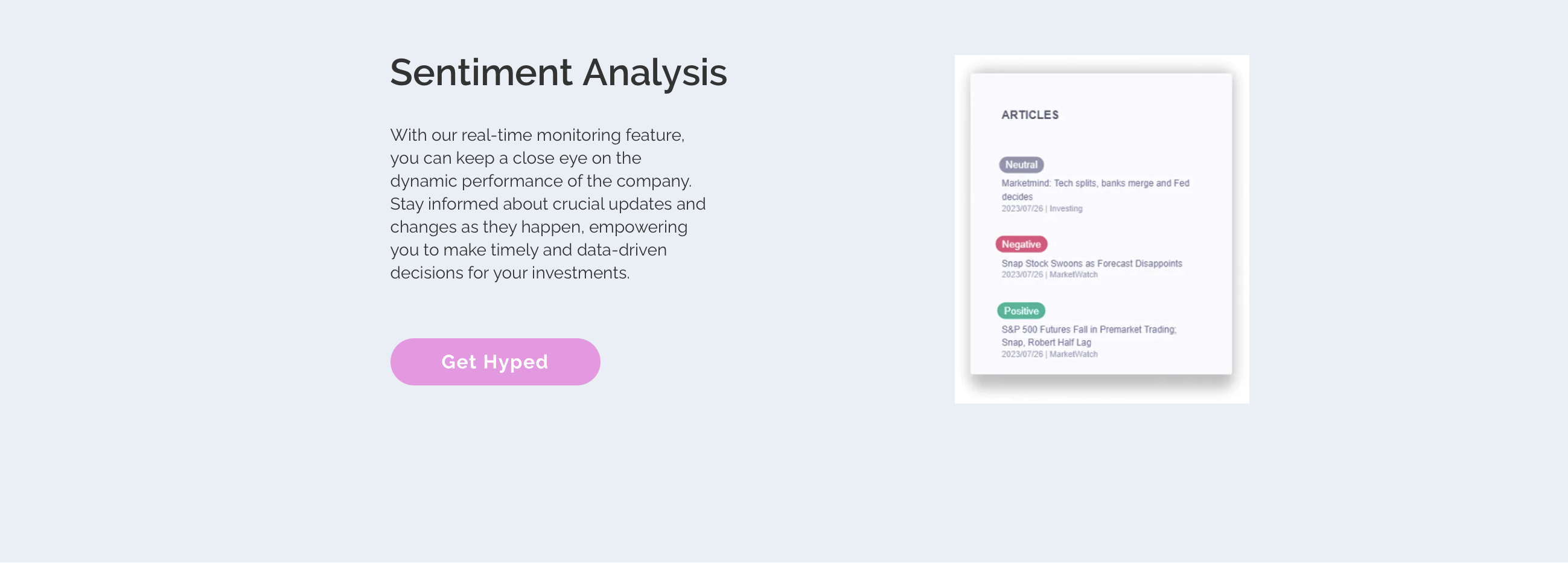Click the 2023/07/26 Investing source line
The width and height of the screenshot is (1568, 563).
click(1042, 208)
